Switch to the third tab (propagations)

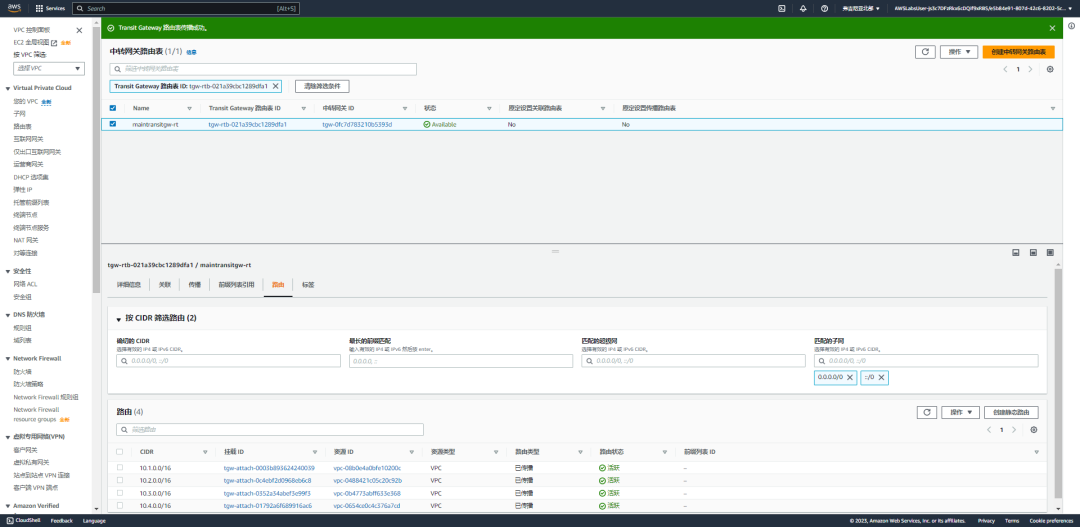click(x=194, y=284)
